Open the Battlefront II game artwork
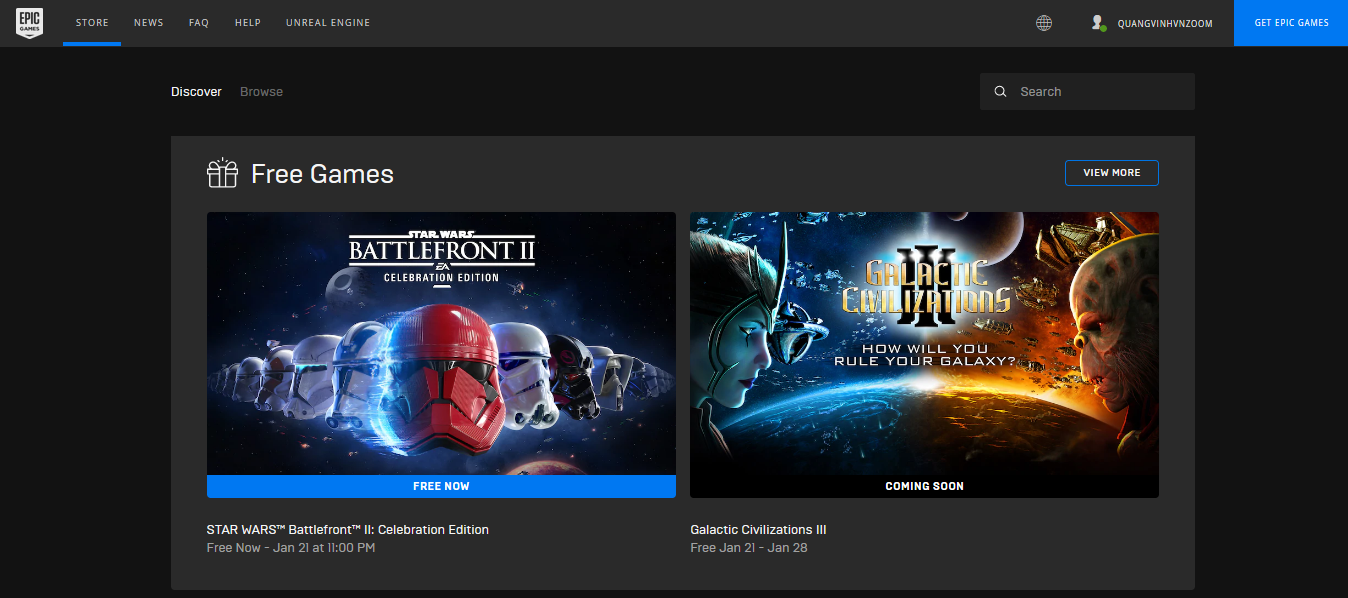The width and height of the screenshot is (1348, 598). 441,343
